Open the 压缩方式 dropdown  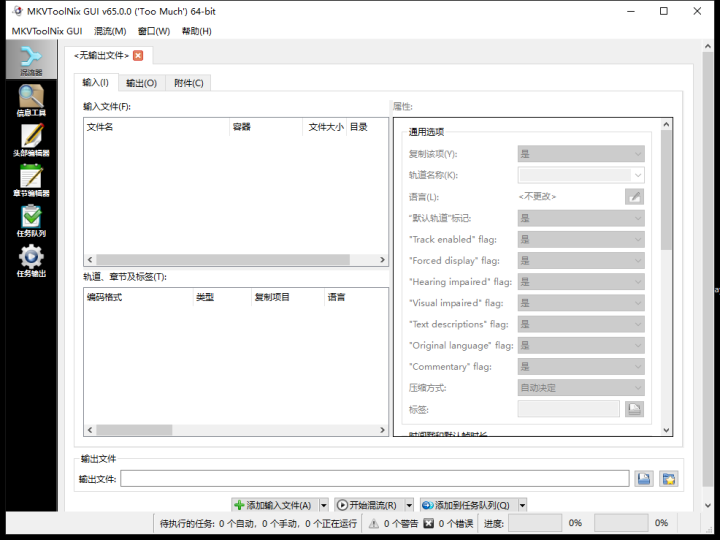(581, 388)
